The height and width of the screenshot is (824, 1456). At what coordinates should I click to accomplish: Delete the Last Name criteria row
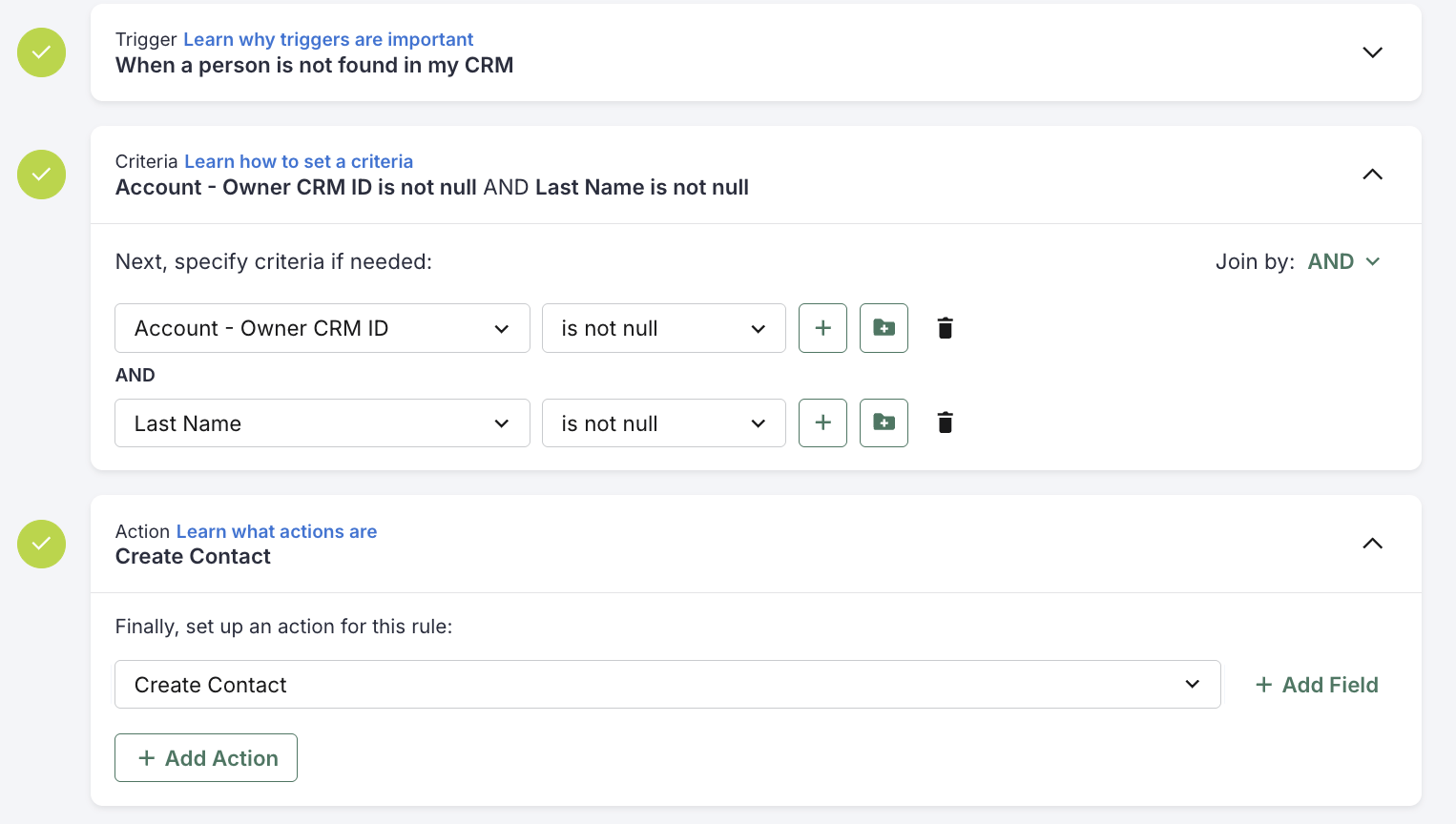click(945, 422)
